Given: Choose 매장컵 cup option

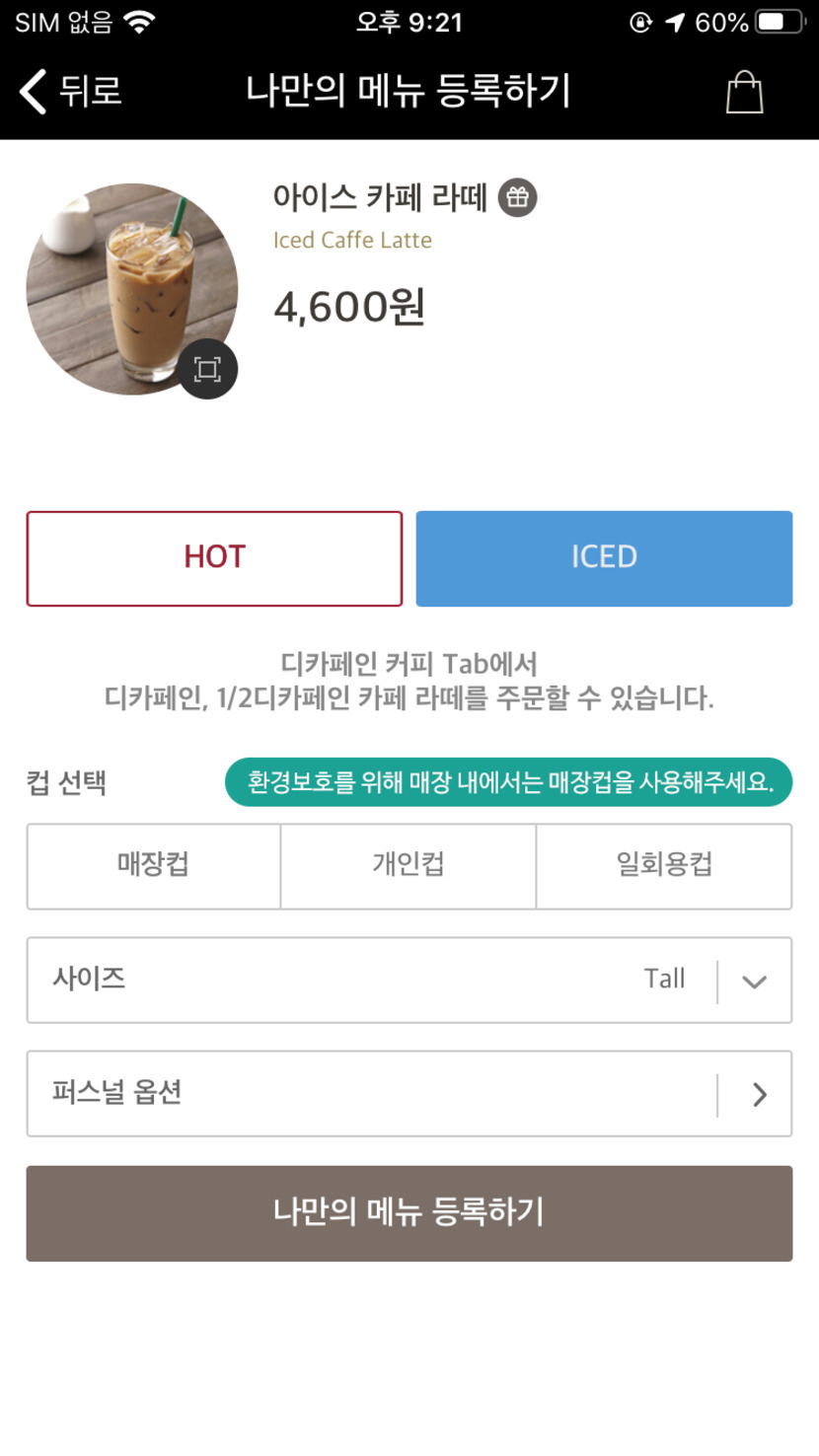Looking at the screenshot, I should click(153, 866).
